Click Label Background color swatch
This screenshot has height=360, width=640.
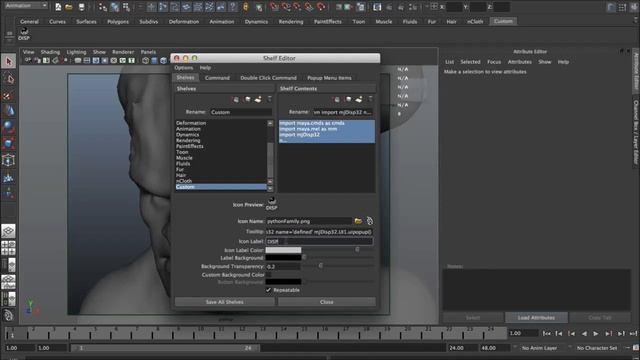[283, 258]
